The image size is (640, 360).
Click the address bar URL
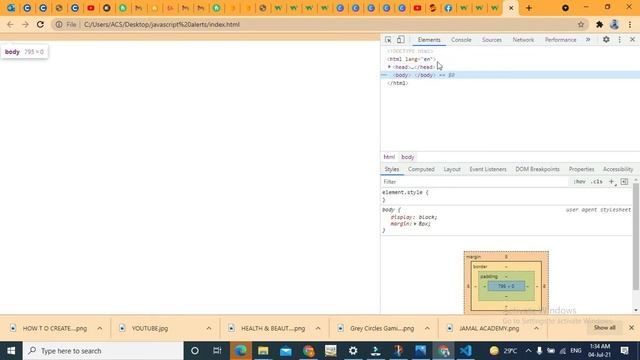pos(162,24)
